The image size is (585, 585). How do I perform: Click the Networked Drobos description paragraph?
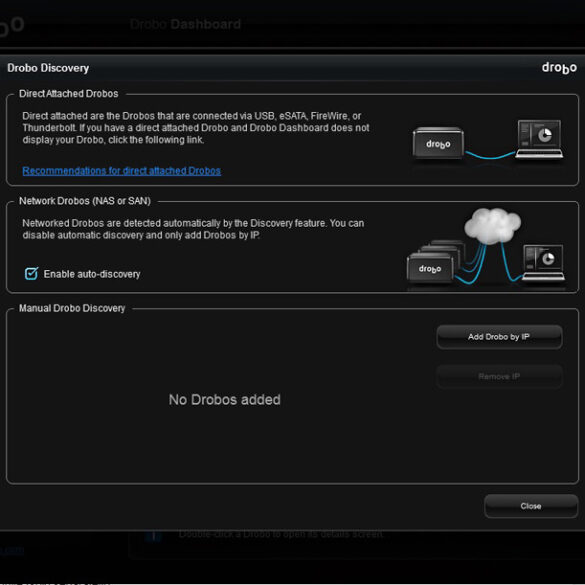tap(193, 229)
